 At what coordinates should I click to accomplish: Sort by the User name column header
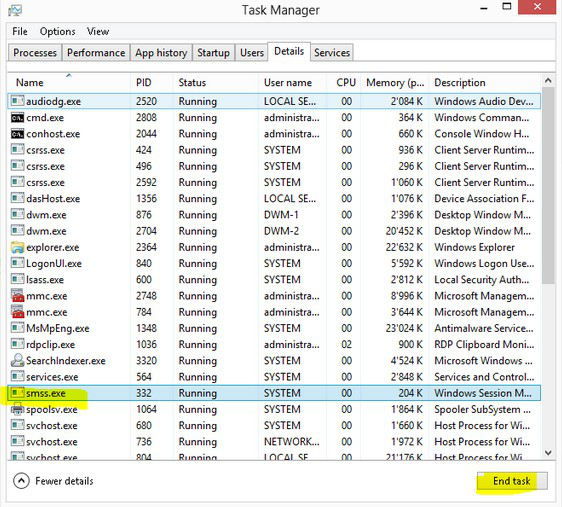[292, 82]
